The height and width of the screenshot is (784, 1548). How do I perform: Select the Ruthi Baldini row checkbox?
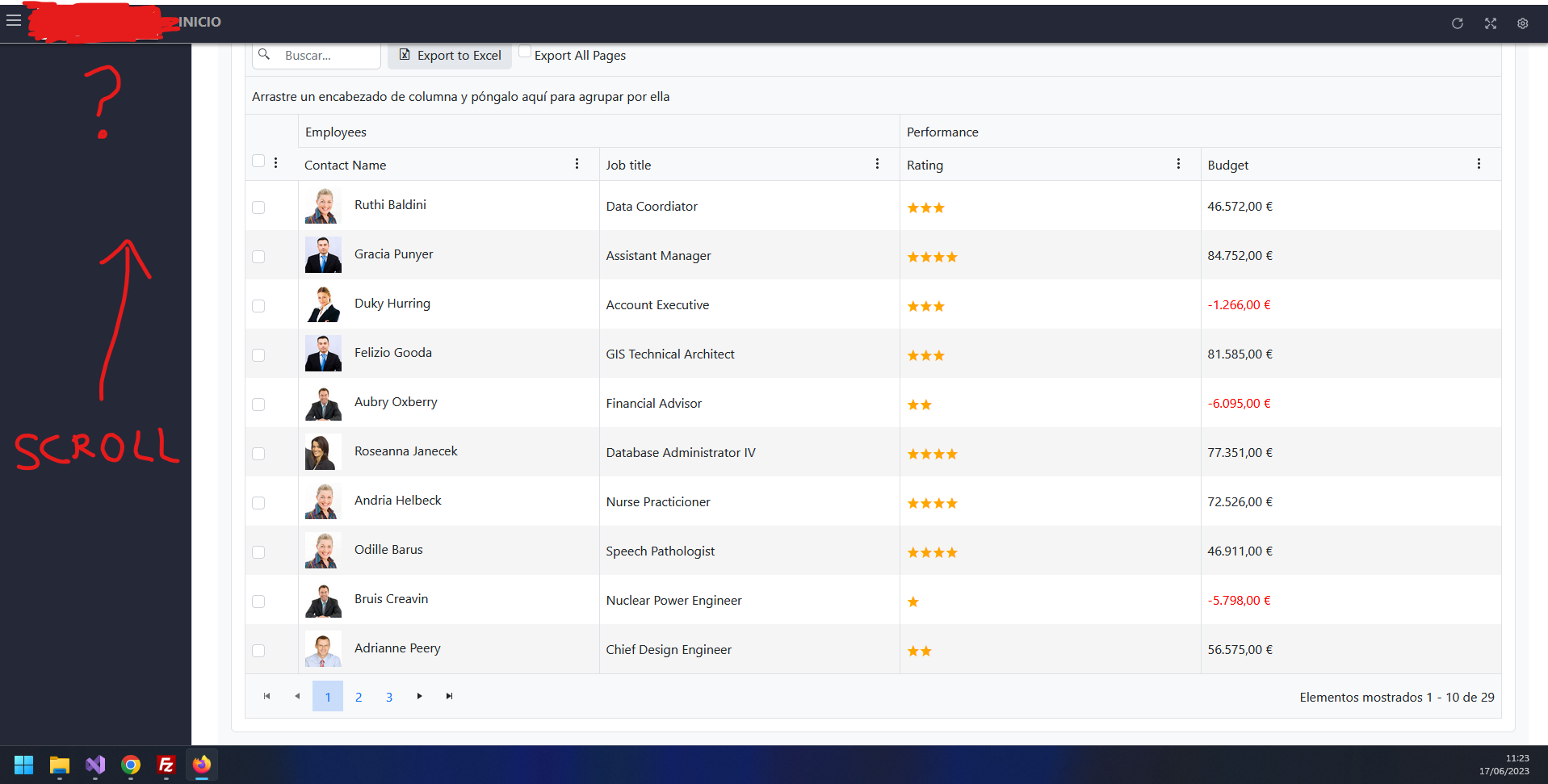(x=258, y=208)
